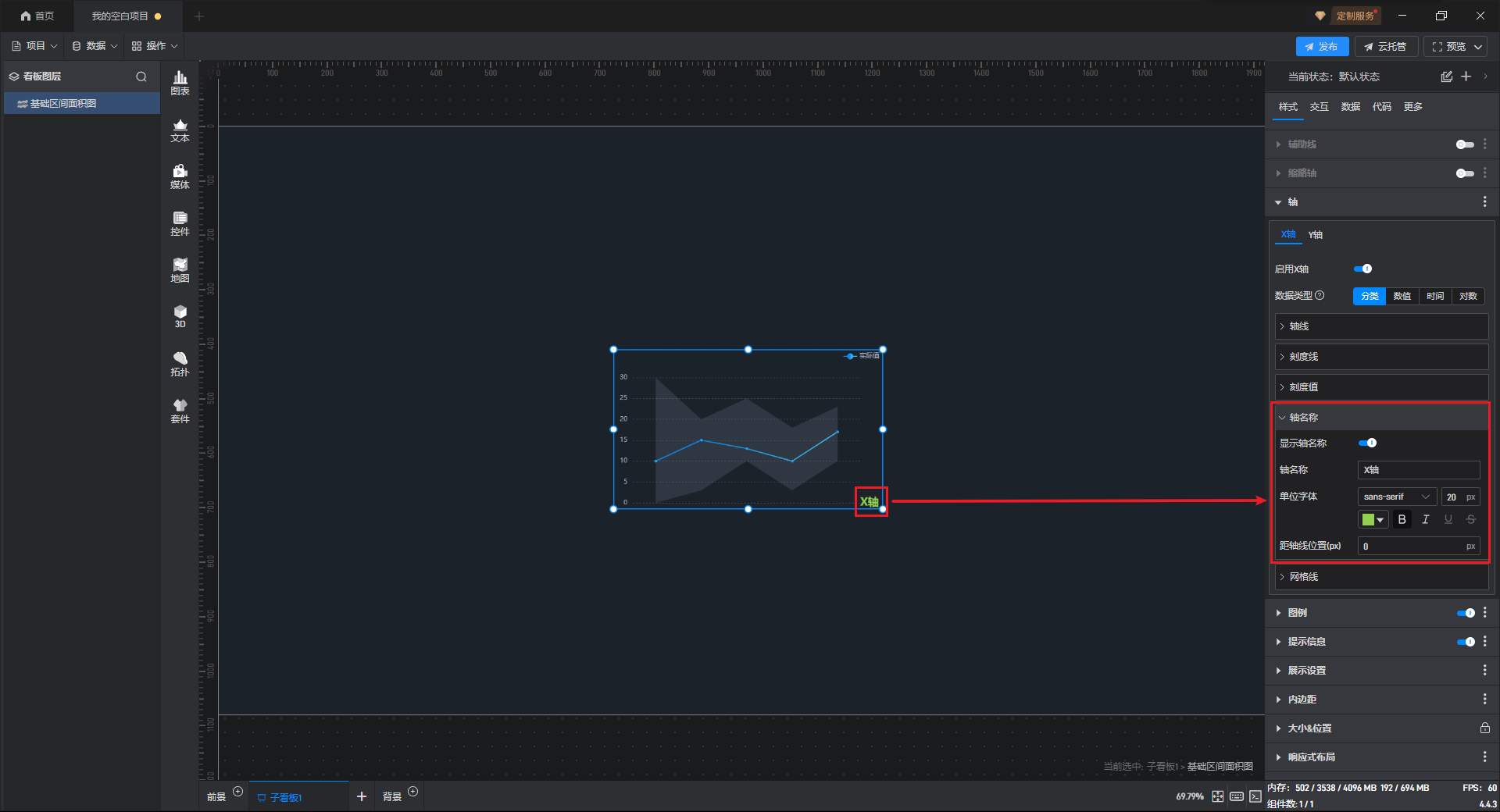Toggle the 缩略轴 switch
This screenshot has height=812, width=1500.
click(1465, 173)
